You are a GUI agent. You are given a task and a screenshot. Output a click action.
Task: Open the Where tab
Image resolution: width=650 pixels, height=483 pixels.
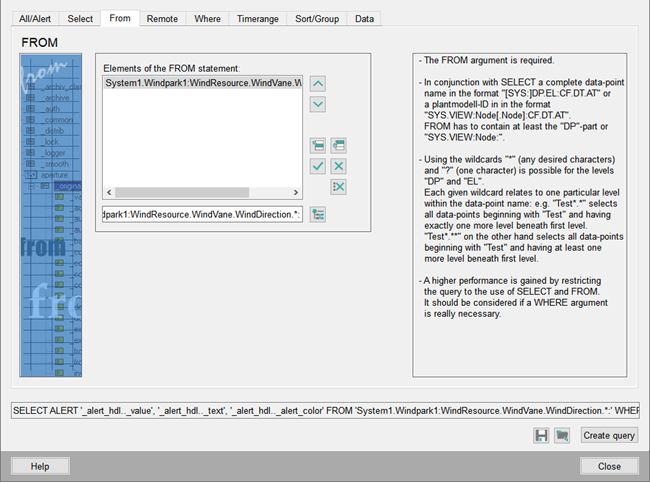point(208,19)
